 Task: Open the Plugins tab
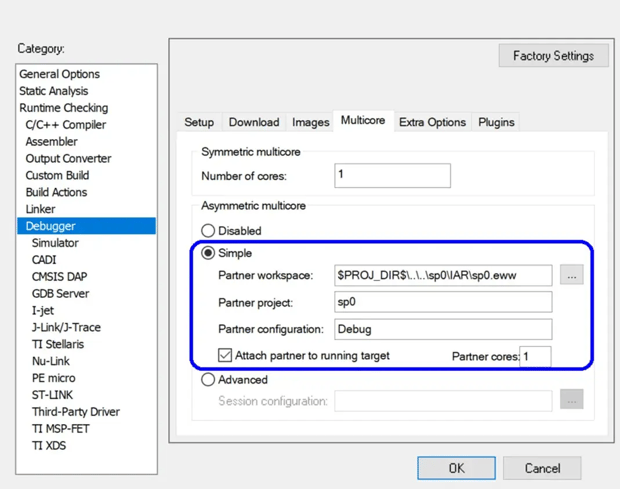tap(496, 122)
